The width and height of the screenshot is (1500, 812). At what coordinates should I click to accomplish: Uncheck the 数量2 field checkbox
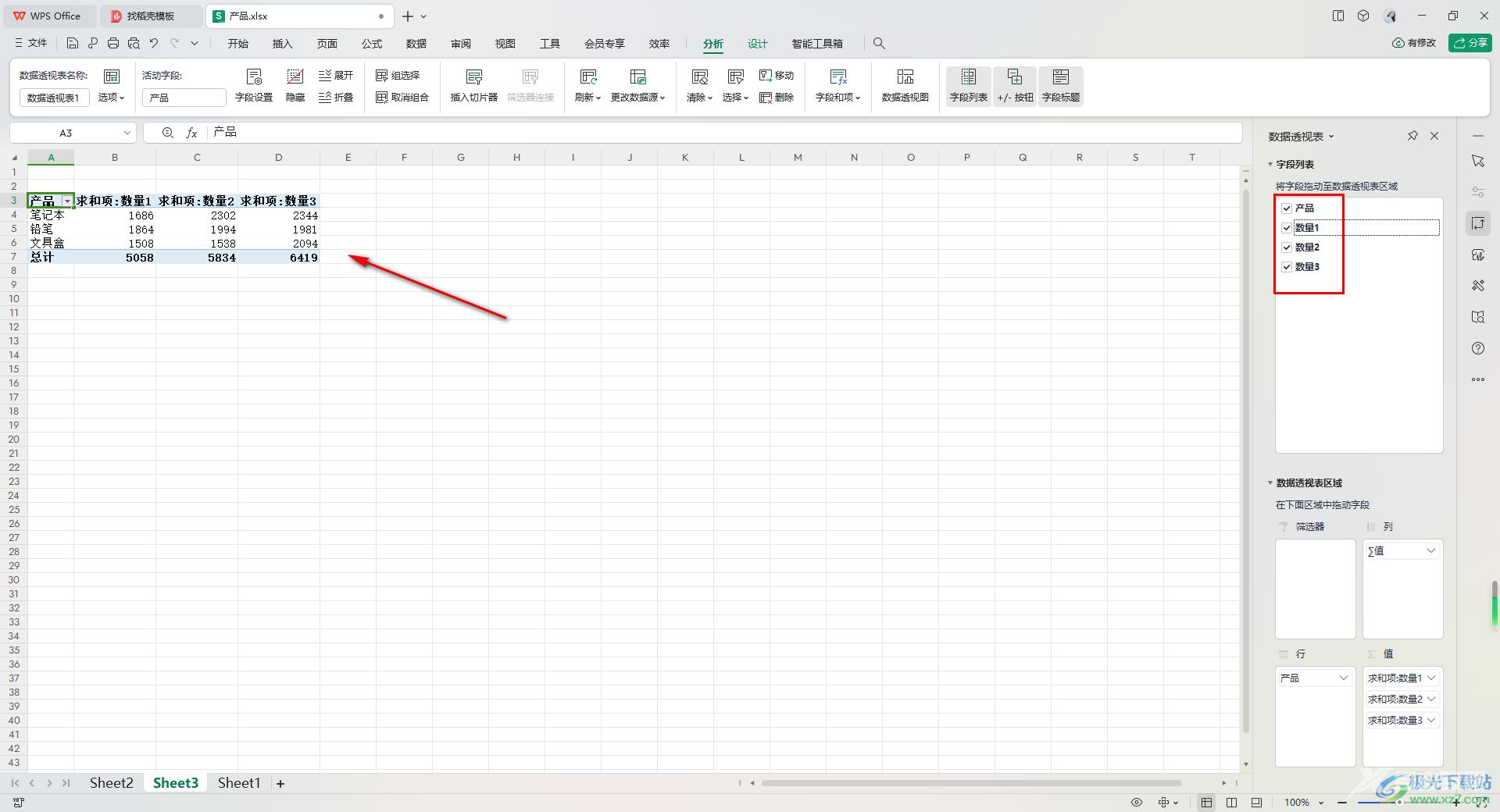coord(1287,248)
